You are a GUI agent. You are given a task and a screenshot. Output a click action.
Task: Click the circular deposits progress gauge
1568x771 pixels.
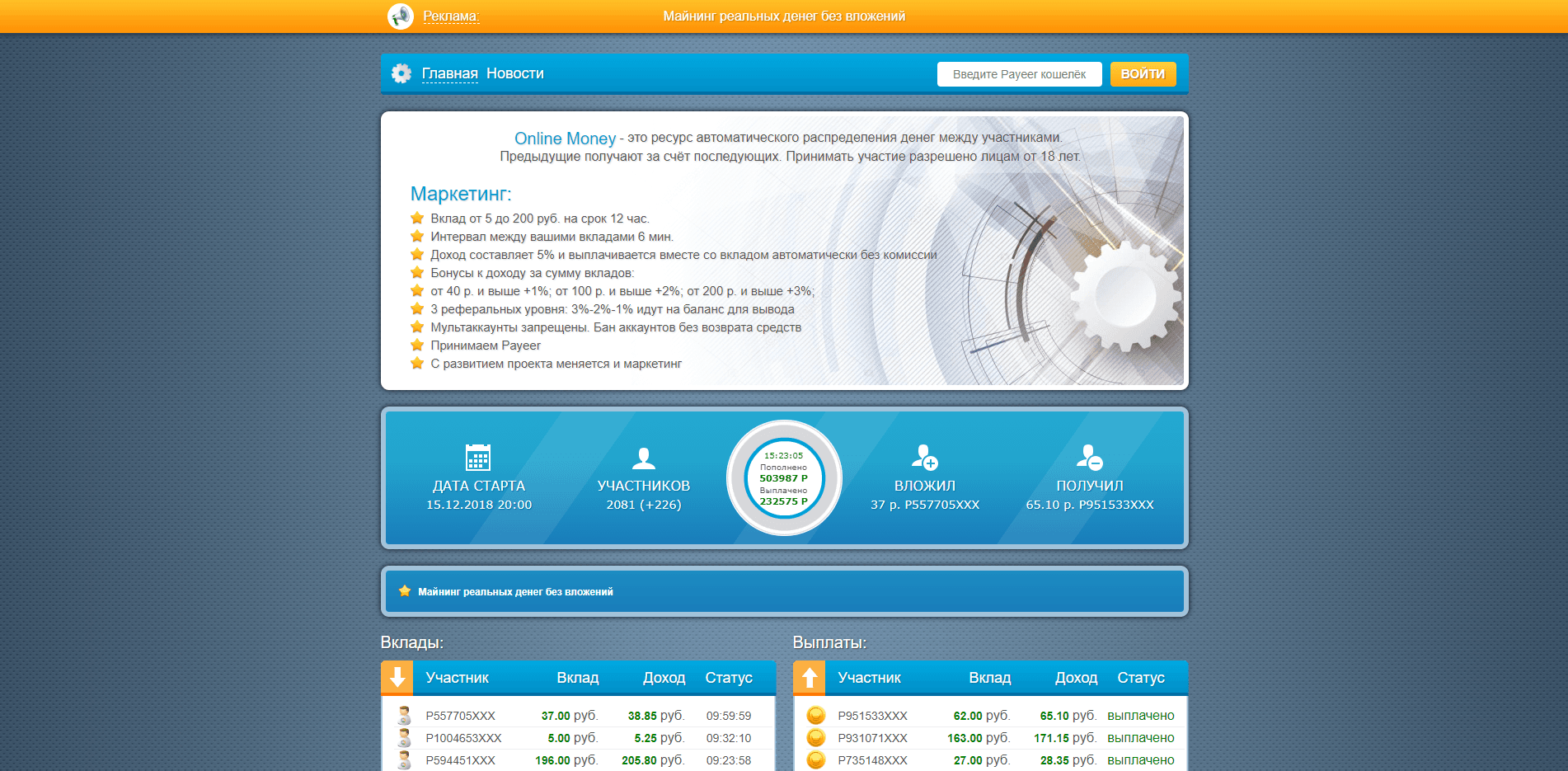pyautogui.click(x=784, y=478)
